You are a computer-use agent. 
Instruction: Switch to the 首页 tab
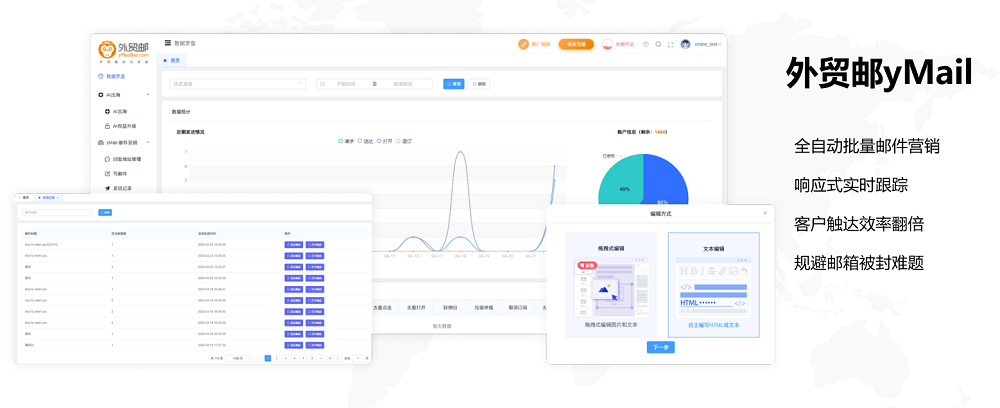[x=174, y=61]
